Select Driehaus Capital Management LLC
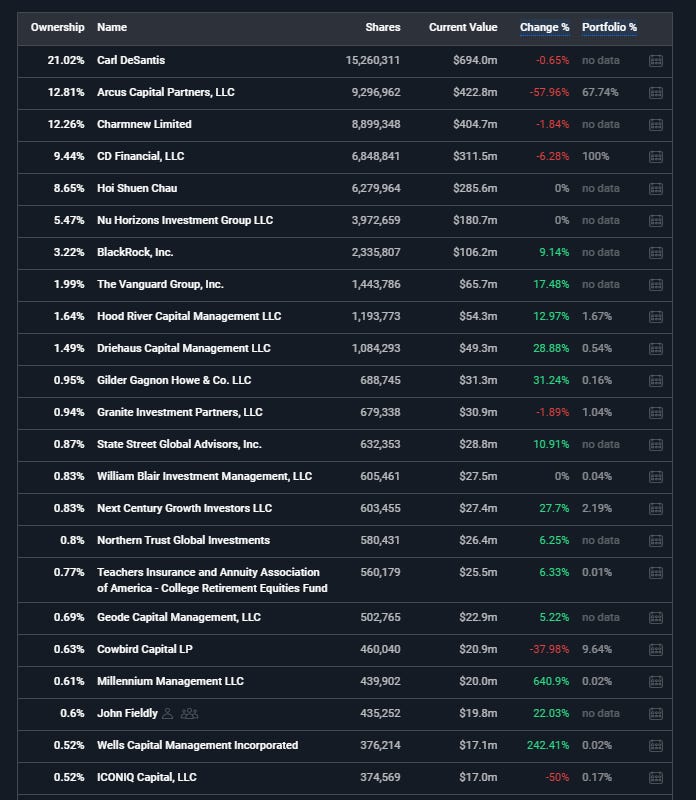The width and height of the screenshot is (696, 800). click(x=184, y=348)
